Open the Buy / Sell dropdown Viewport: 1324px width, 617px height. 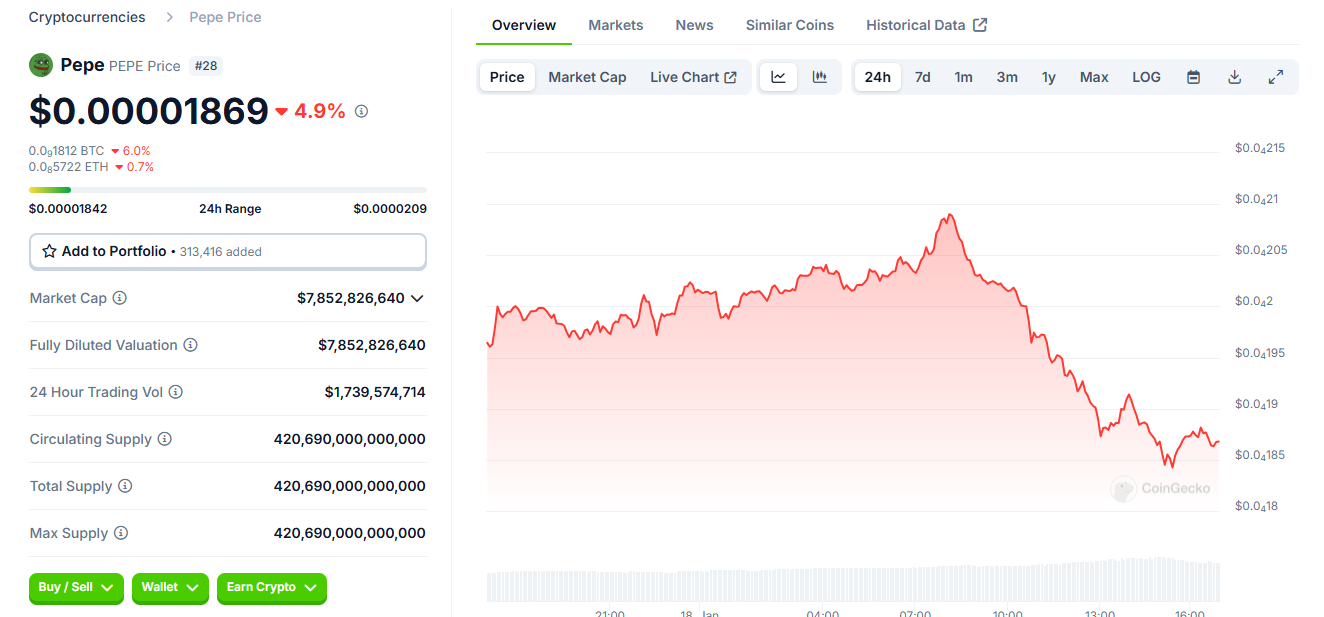coord(77,588)
